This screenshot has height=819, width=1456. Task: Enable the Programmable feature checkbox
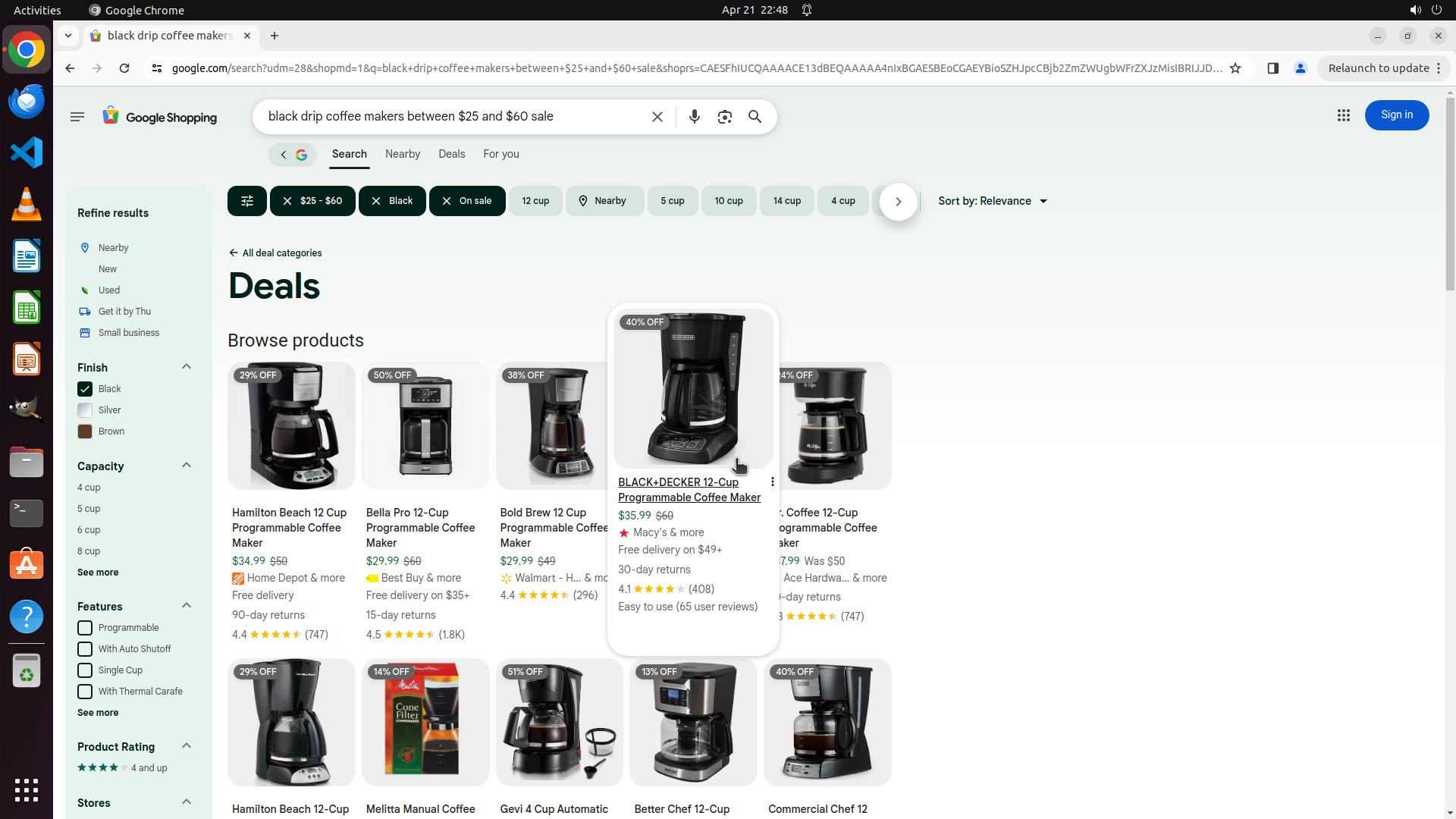tap(85, 628)
